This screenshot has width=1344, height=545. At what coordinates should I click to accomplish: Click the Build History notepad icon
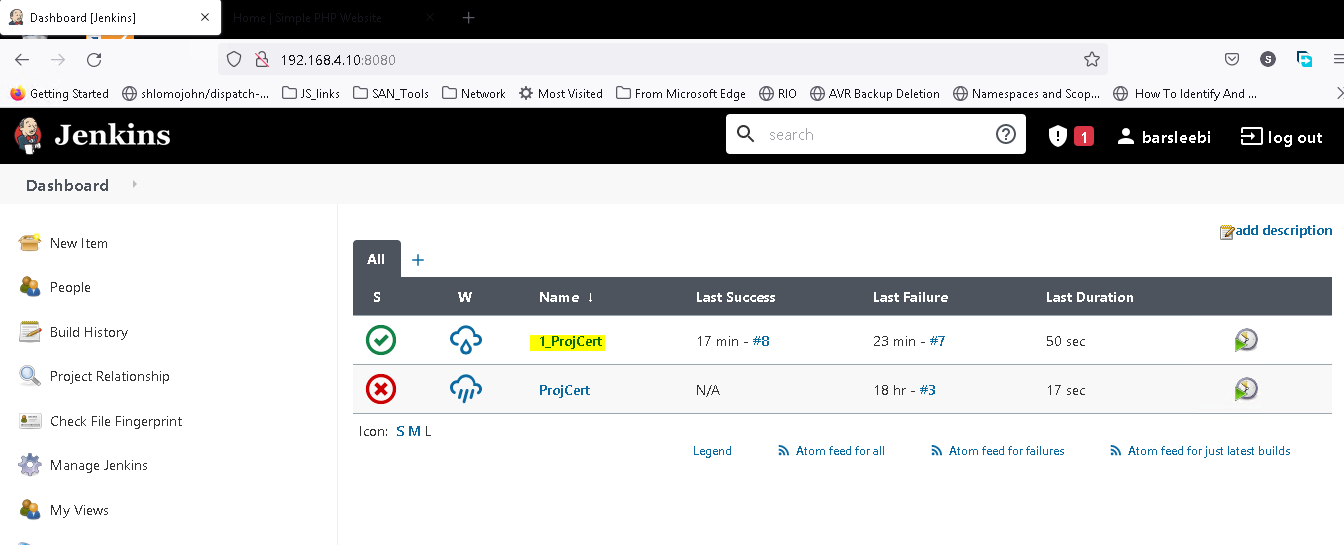tap(30, 332)
